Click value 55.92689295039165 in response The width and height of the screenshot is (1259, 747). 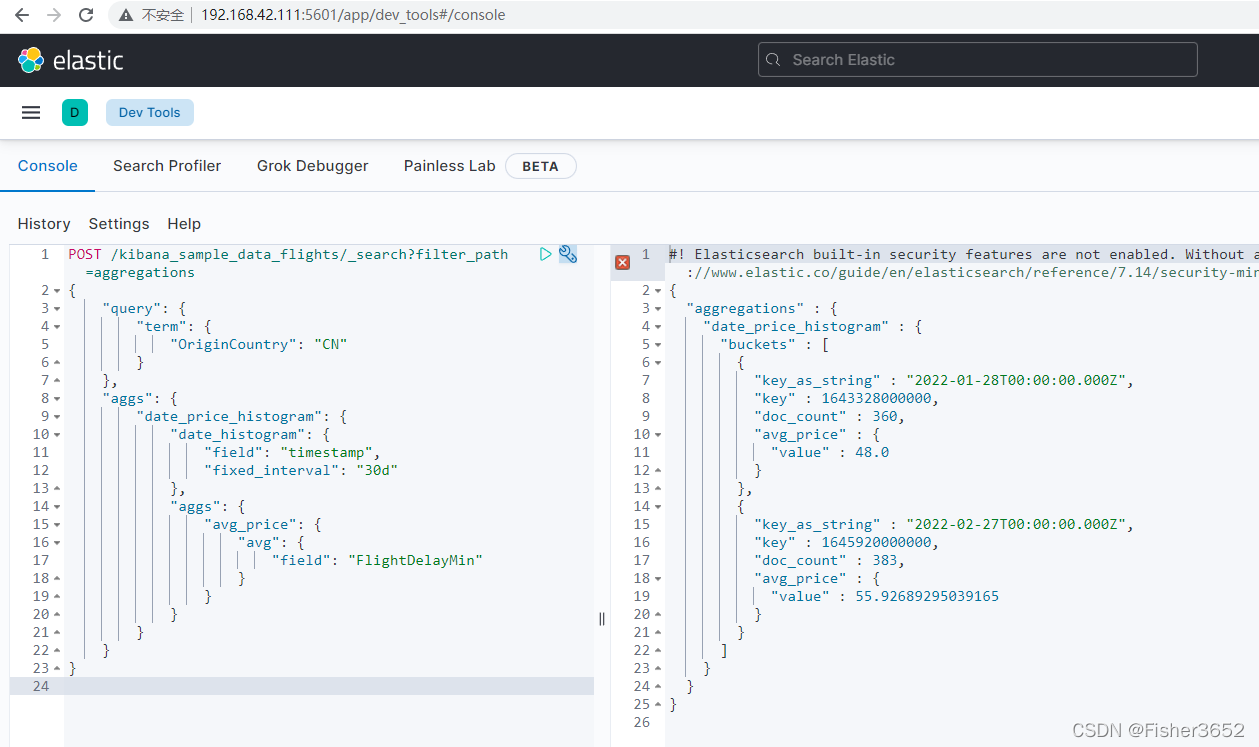point(927,597)
